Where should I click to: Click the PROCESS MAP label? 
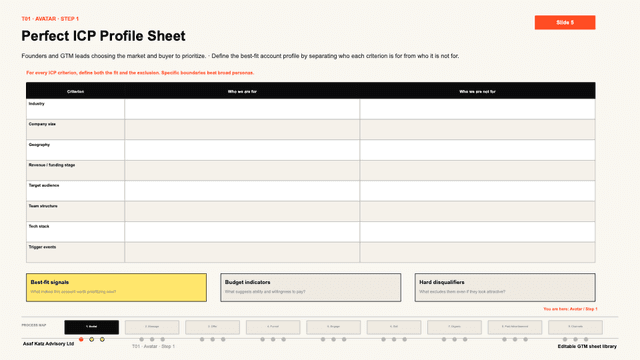pyautogui.click(x=34, y=325)
